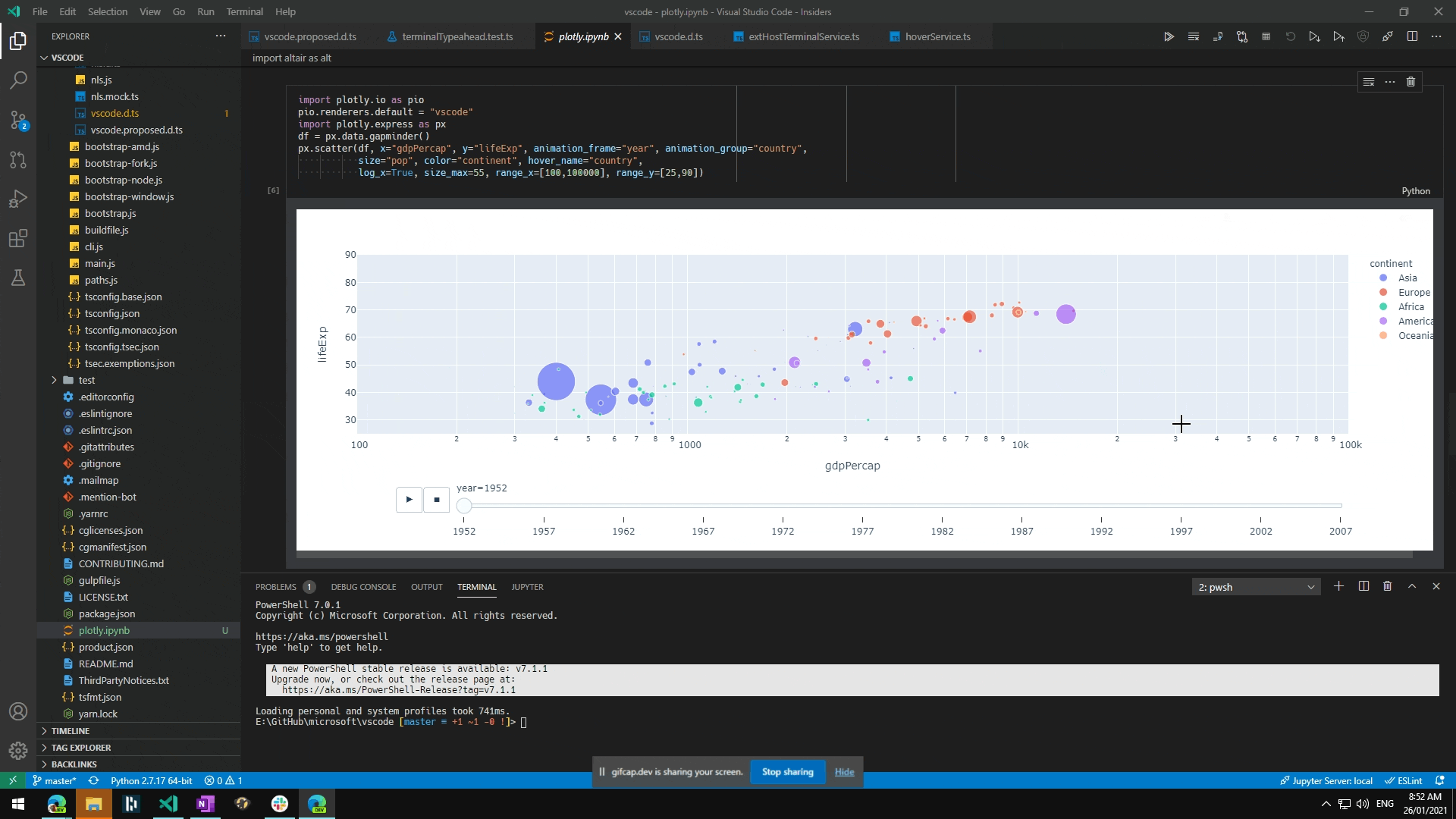The width and height of the screenshot is (1456, 819).
Task: Kill terminal with trash icon
Action: pos(1387,586)
